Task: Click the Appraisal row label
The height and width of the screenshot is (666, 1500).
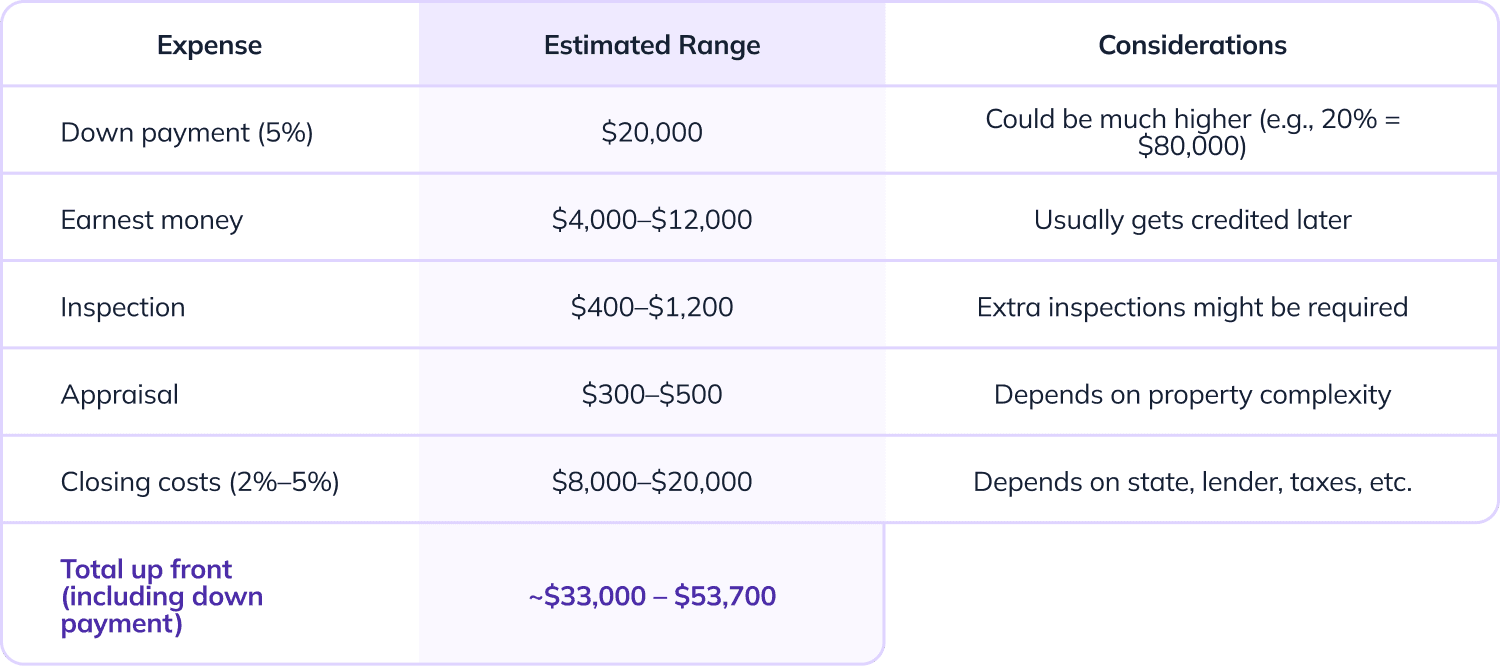Action: (x=120, y=394)
